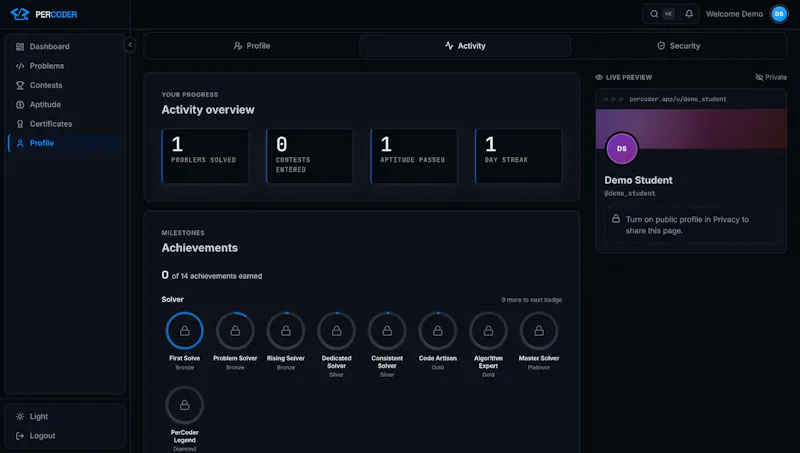Click the Solver category heading
Viewport: 800px width, 453px height.
172,299
